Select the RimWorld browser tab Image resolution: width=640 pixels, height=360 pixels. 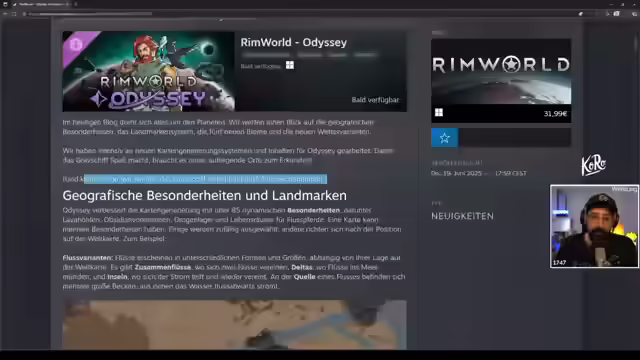click(40, 4)
